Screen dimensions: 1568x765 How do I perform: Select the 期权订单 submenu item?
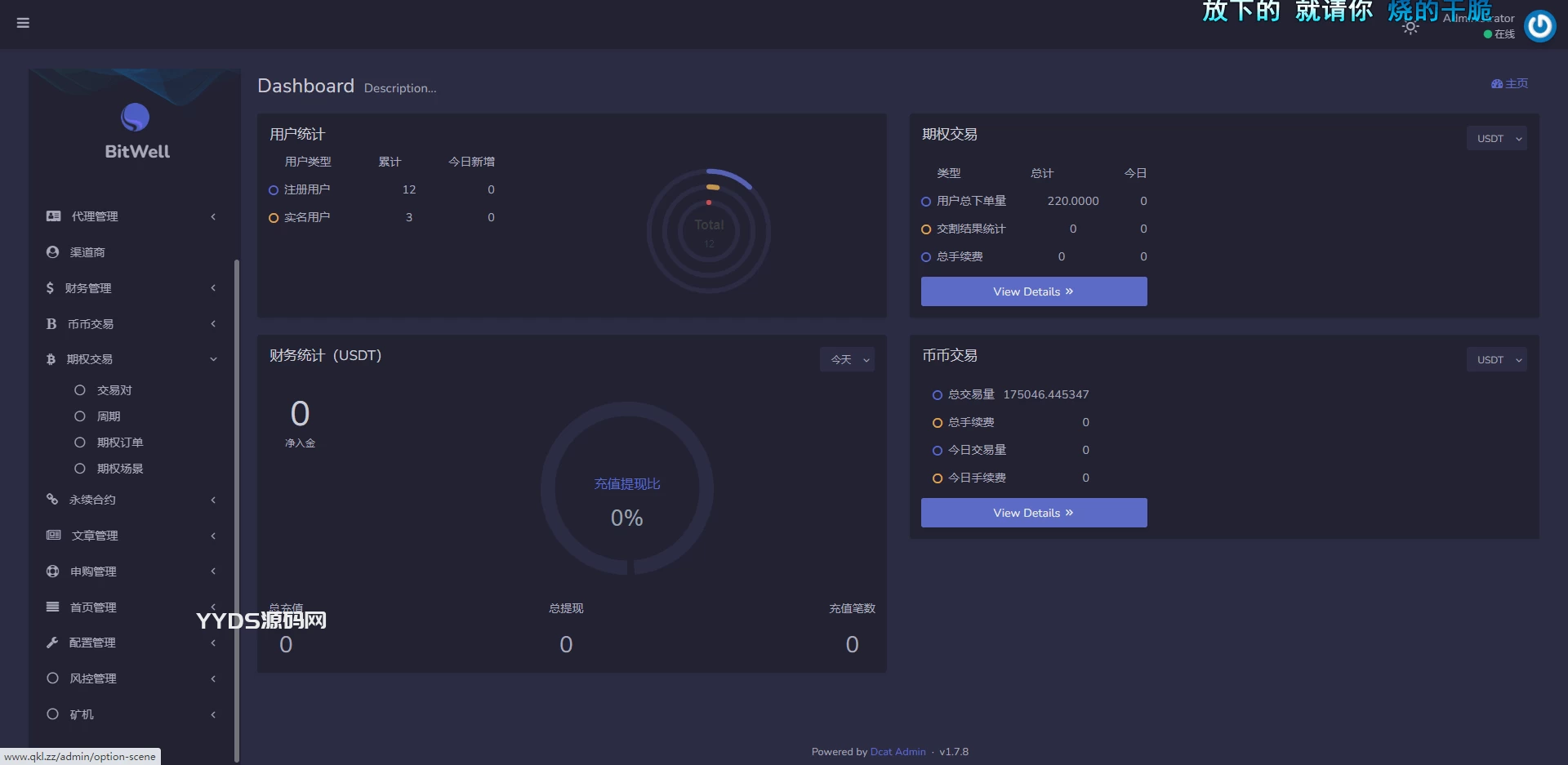click(119, 443)
